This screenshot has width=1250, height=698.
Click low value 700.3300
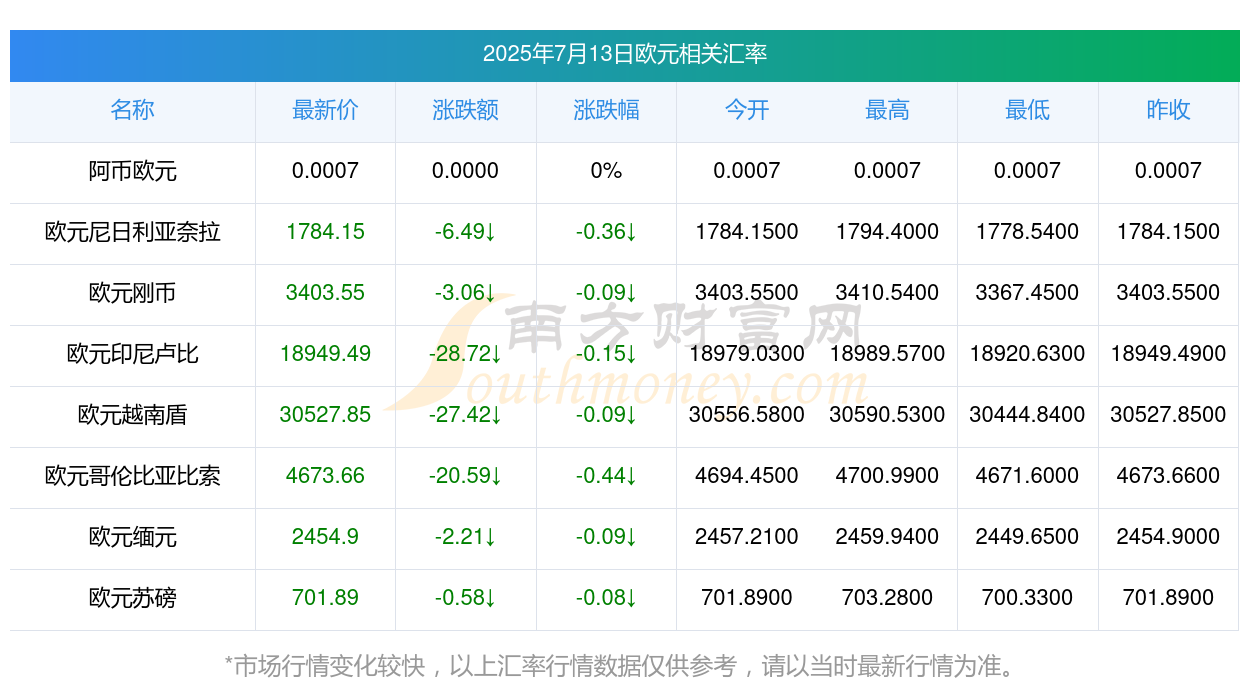point(1027,598)
